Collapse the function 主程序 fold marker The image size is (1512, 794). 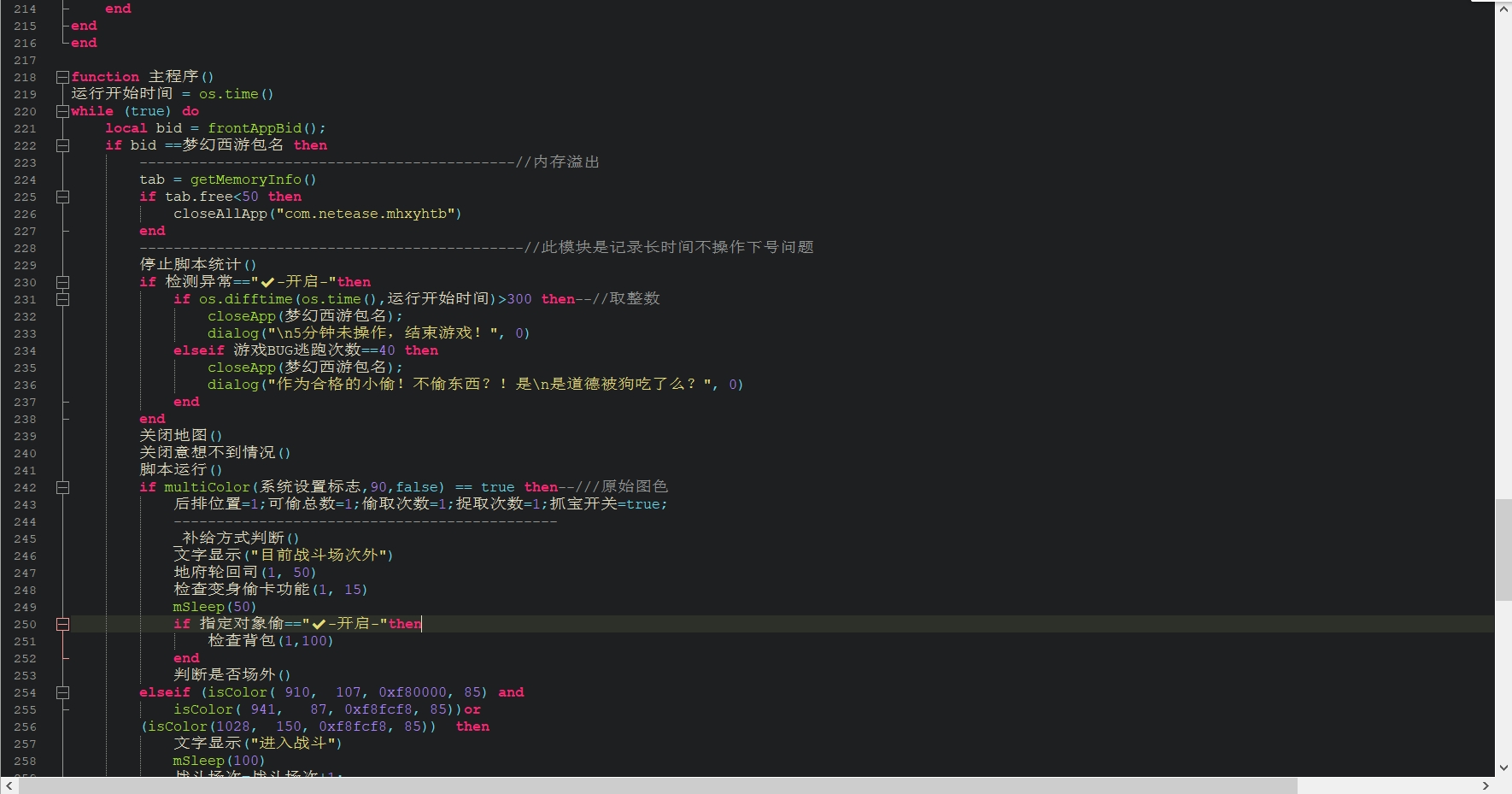(x=62, y=77)
